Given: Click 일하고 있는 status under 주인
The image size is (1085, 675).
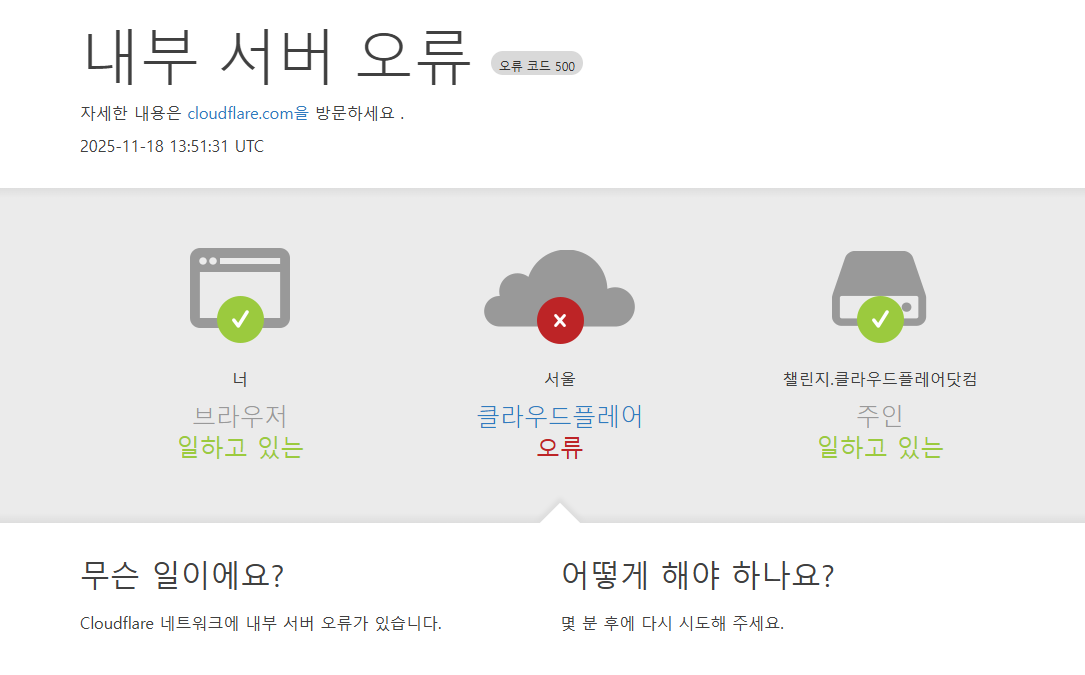Looking at the screenshot, I should point(880,447).
